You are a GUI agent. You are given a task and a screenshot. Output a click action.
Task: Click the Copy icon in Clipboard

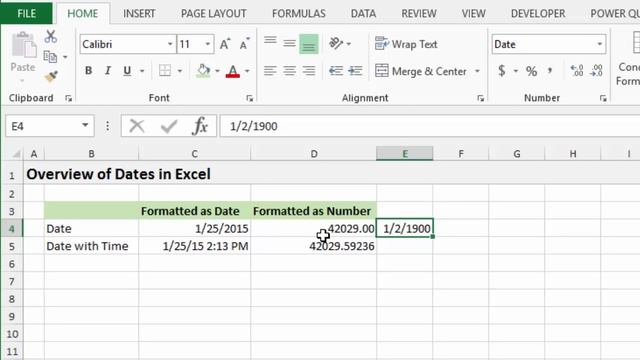coord(50,57)
